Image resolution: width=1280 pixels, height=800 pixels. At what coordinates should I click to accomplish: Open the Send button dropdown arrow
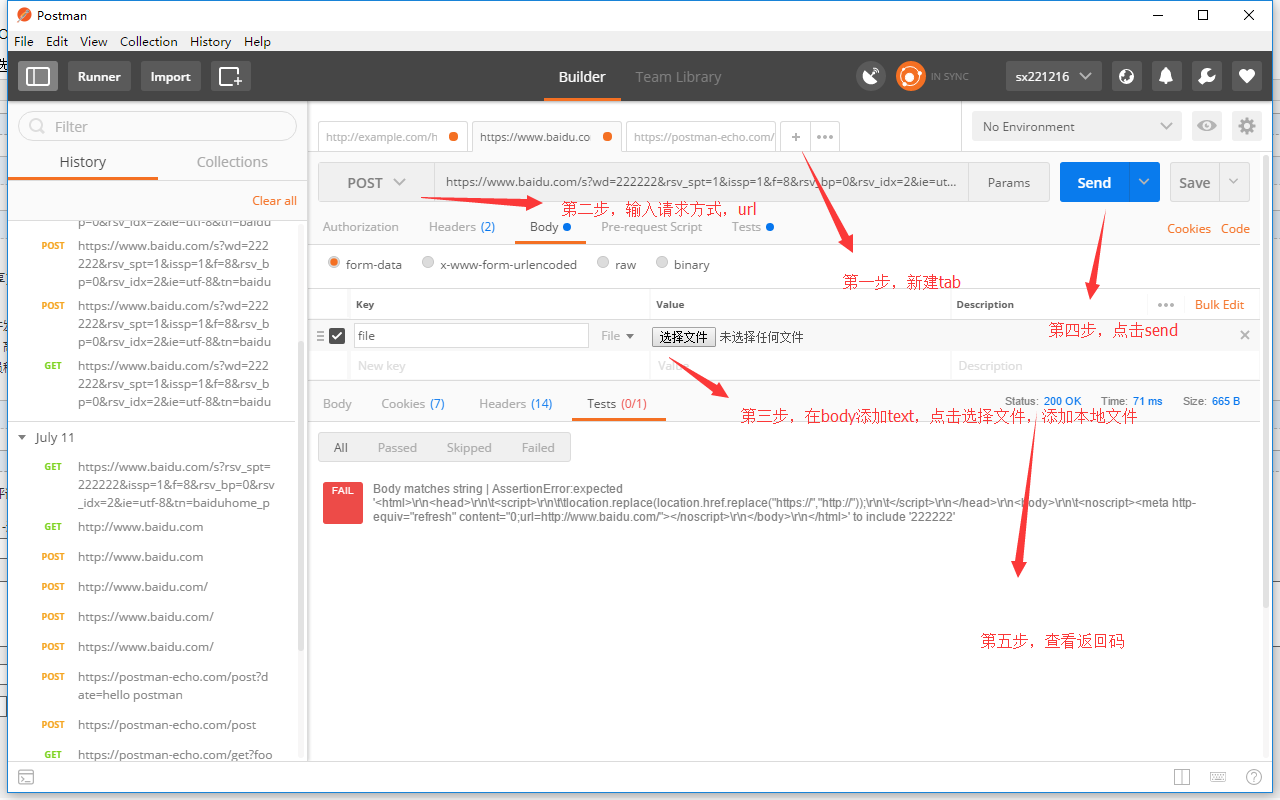(x=1144, y=182)
